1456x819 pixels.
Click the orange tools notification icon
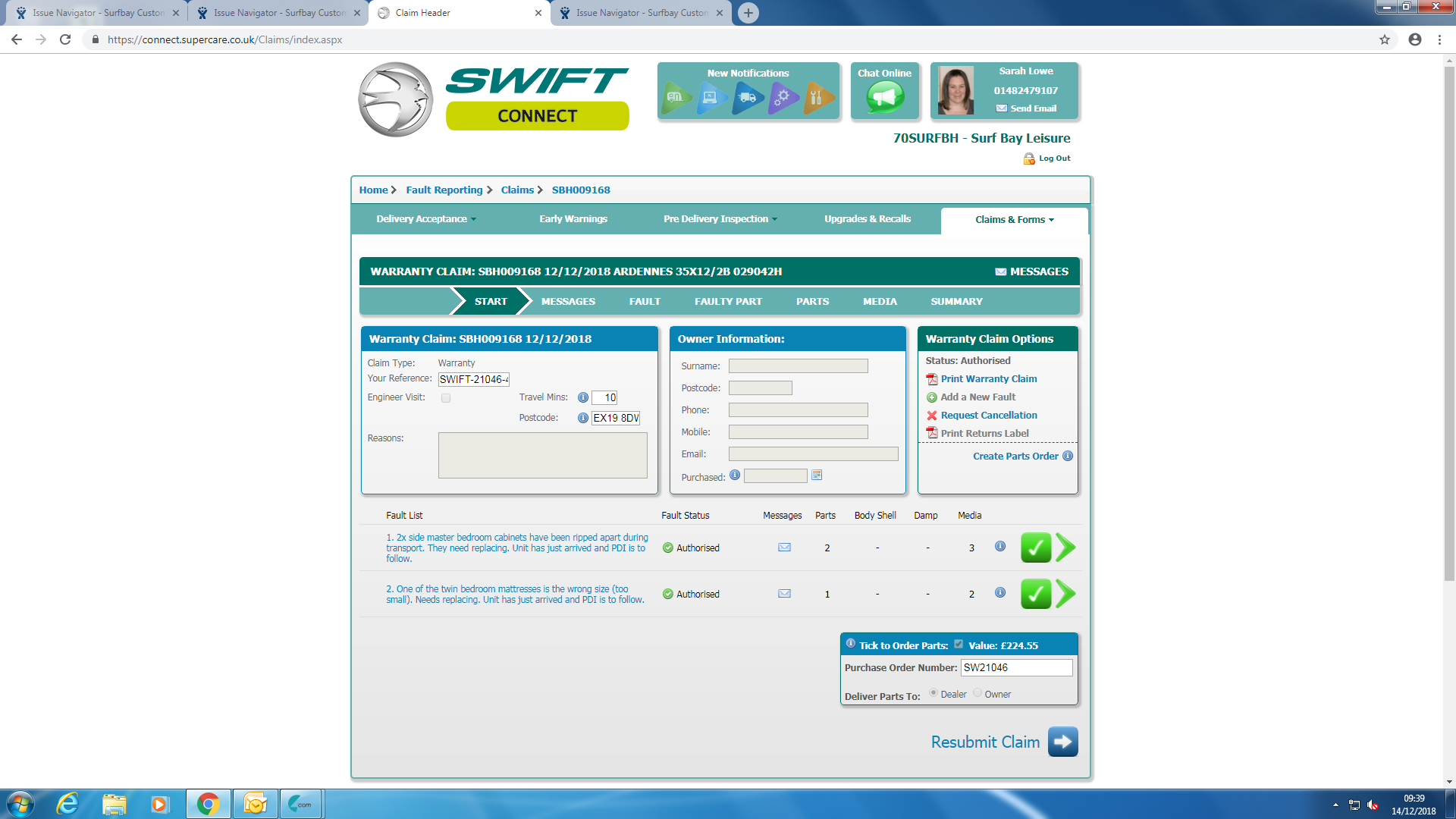(817, 97)
